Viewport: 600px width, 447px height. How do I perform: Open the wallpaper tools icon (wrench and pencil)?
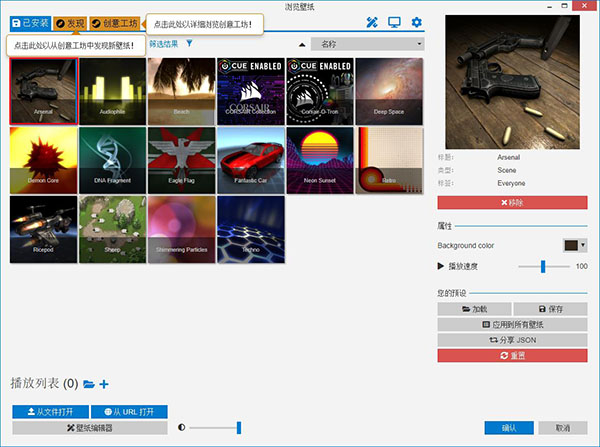point(373,22)
